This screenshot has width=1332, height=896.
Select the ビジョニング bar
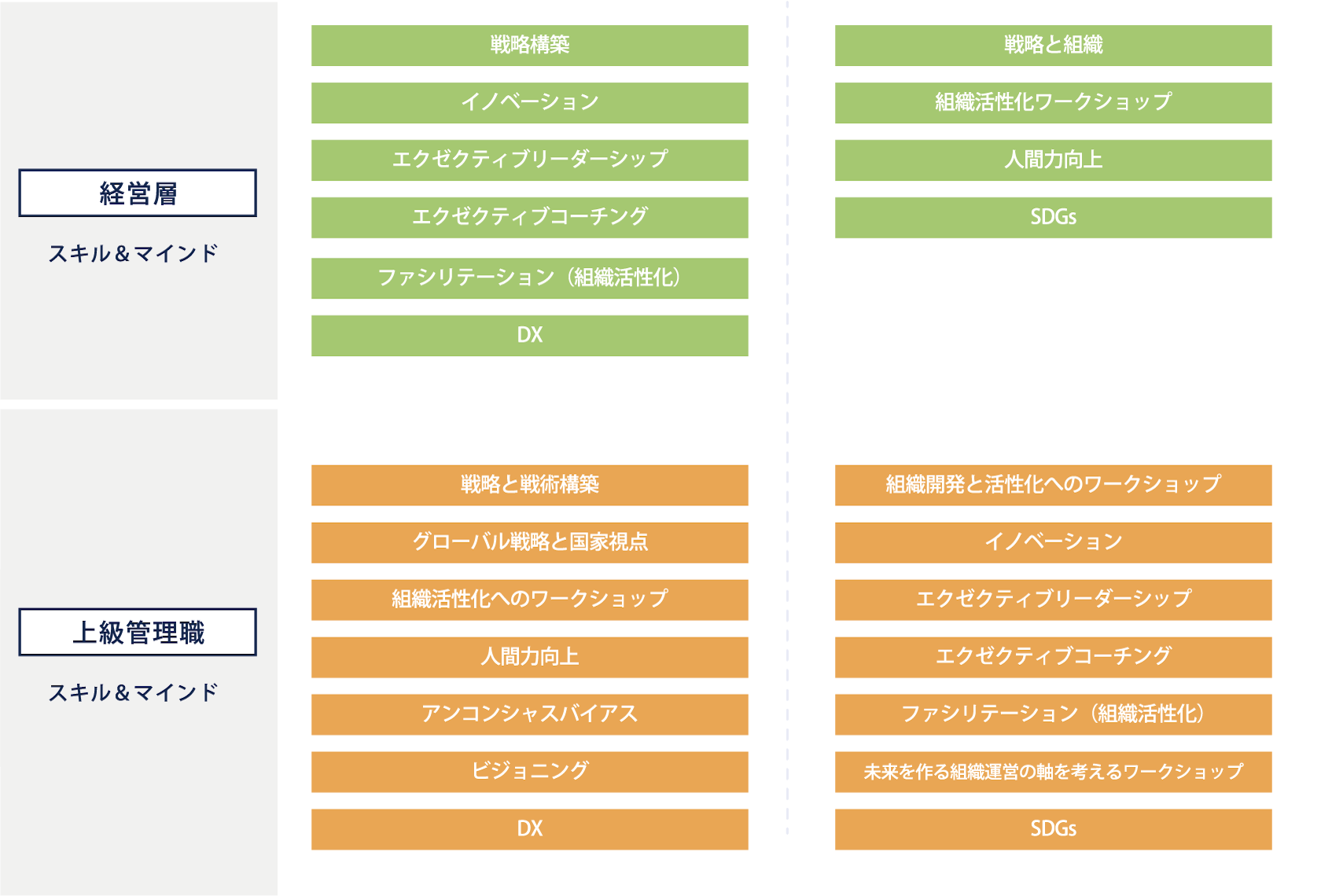(x=529, y=772)
